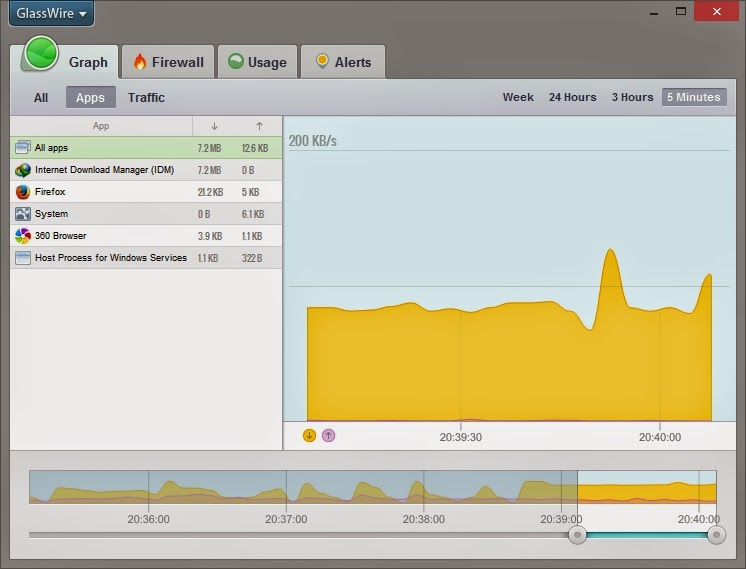
Task: Click Firefox's 21.2 KB download value
Action: [210, 192]
